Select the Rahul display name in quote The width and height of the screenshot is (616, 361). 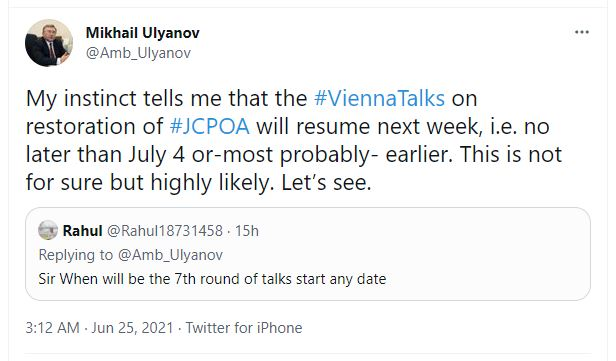pos(82,231)
